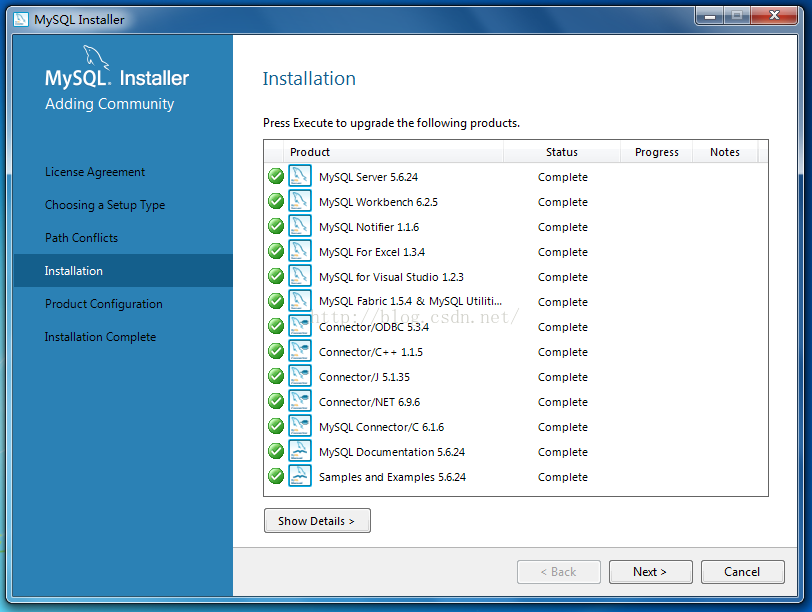Click the MySQL For Excel 1.3.4 icon

pyautogui.click(x=300, y=252)
